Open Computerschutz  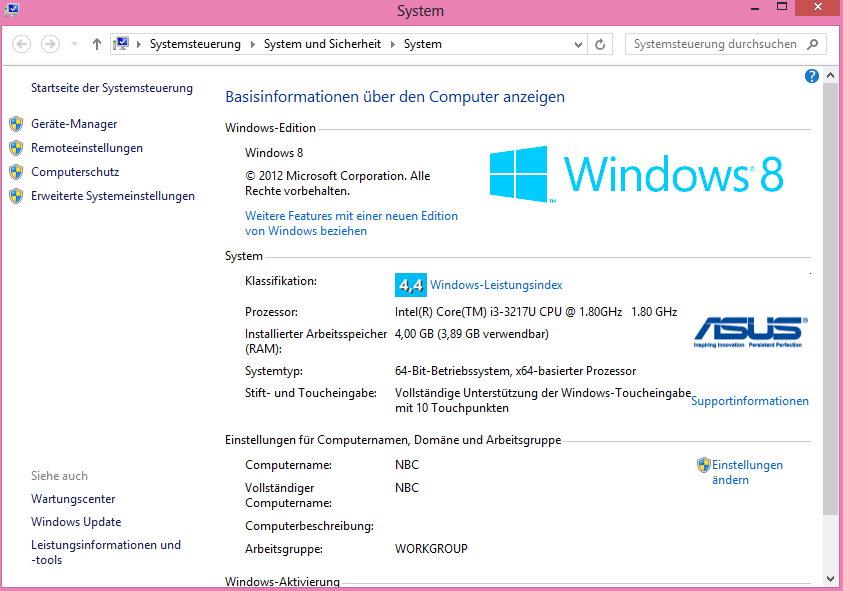click(x=75, y=172)
